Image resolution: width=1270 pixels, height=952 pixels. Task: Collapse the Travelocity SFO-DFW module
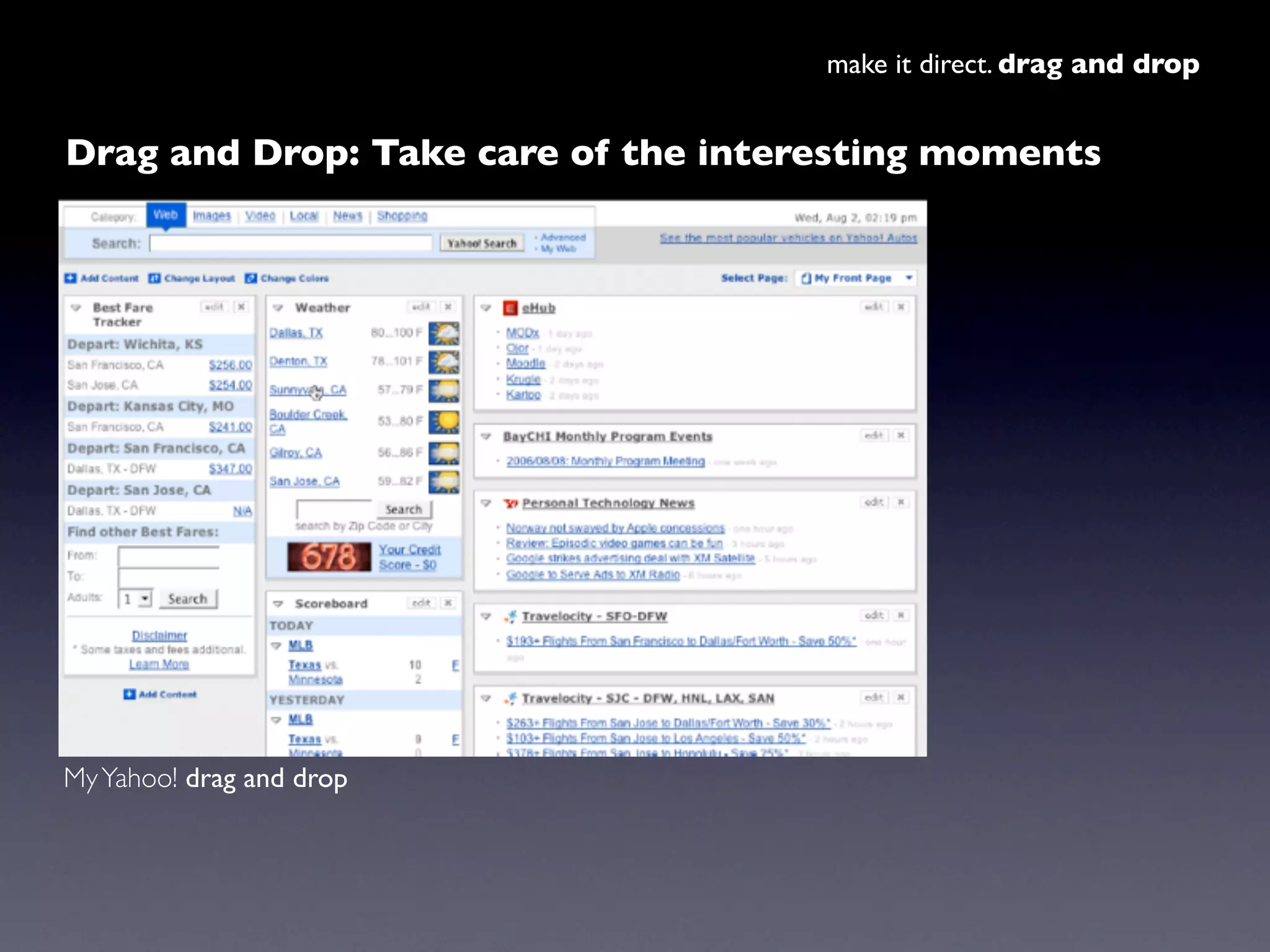(486, 616)
